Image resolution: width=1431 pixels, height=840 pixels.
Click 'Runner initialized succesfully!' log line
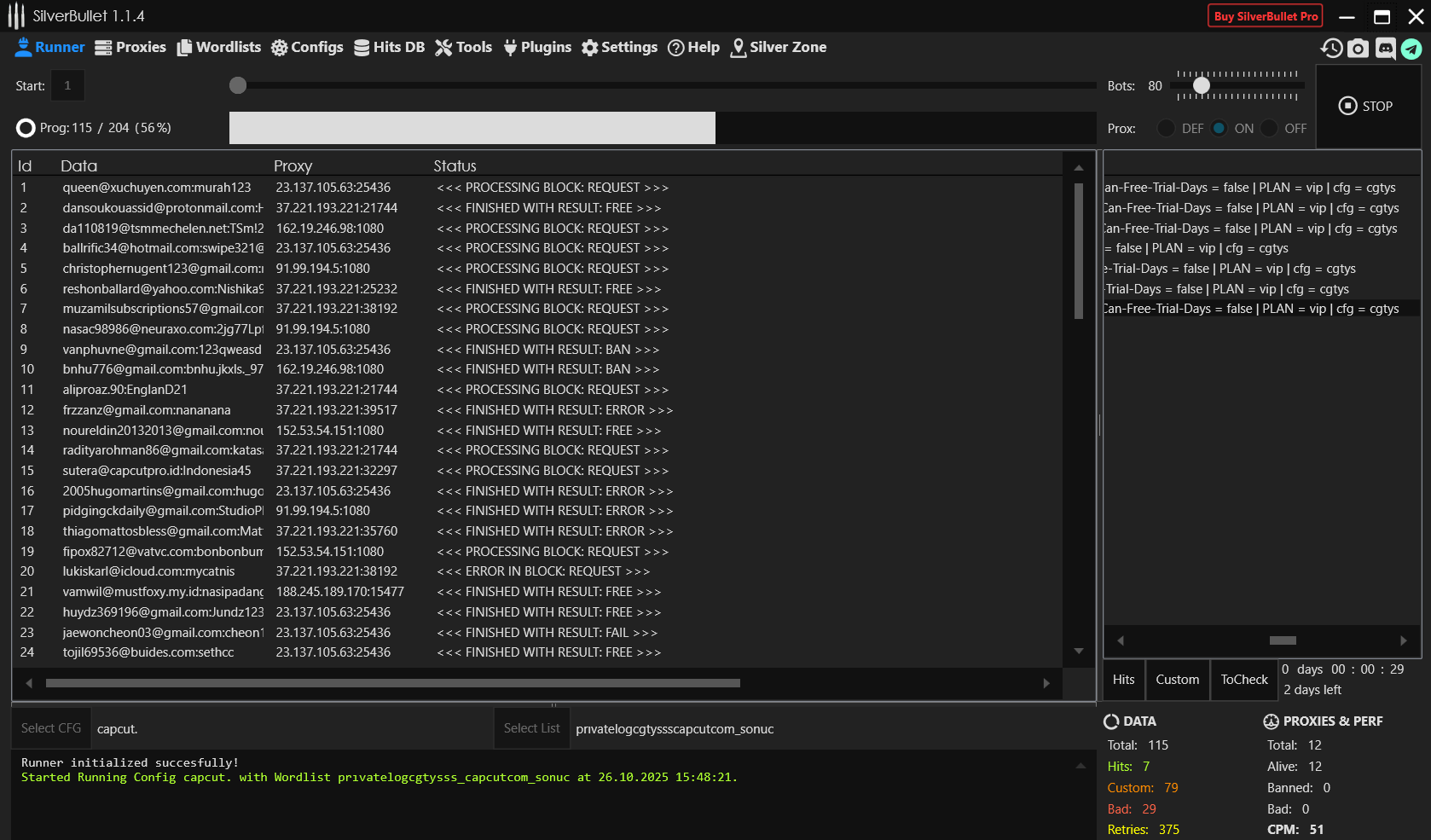point(130,762)
